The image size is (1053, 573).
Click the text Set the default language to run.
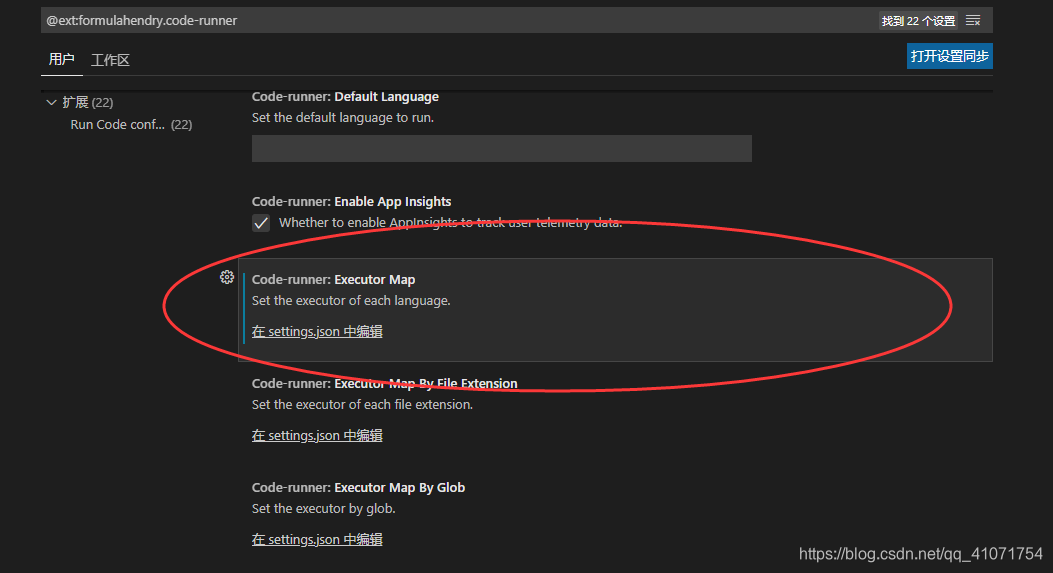(343, 118)
